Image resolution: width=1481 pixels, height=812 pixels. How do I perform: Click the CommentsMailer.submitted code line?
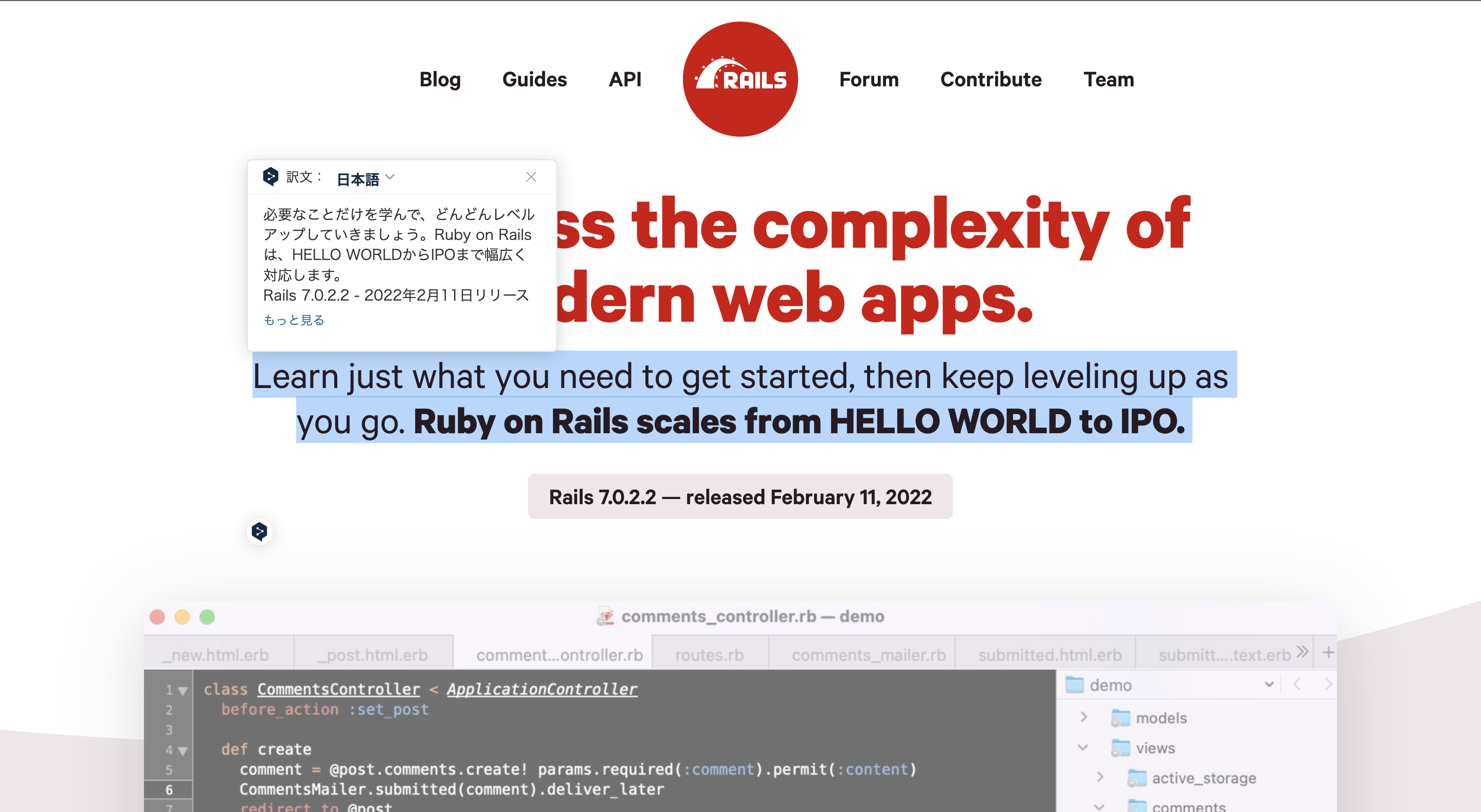coord(451,789)
